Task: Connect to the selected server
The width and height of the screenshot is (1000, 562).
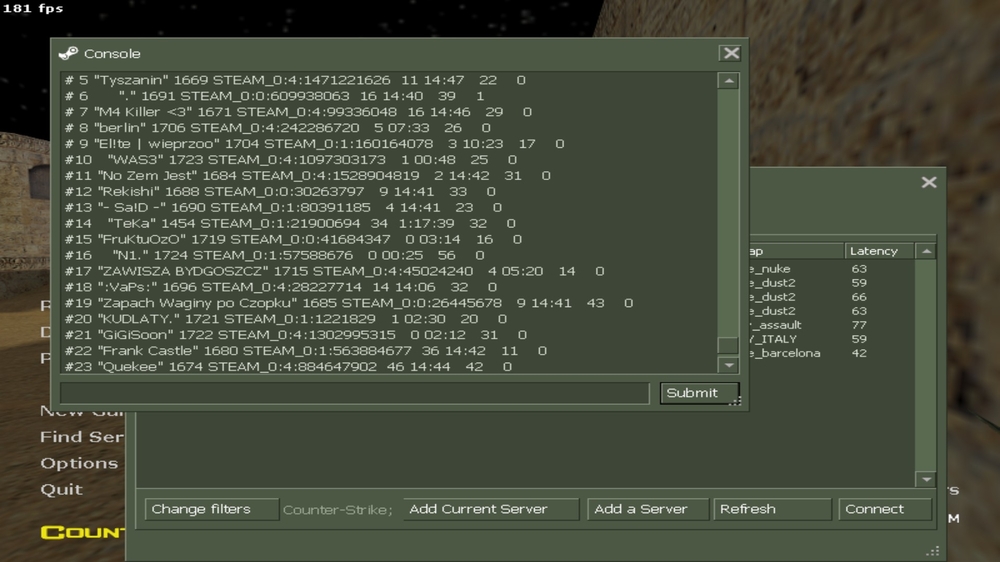Action: 885,509
